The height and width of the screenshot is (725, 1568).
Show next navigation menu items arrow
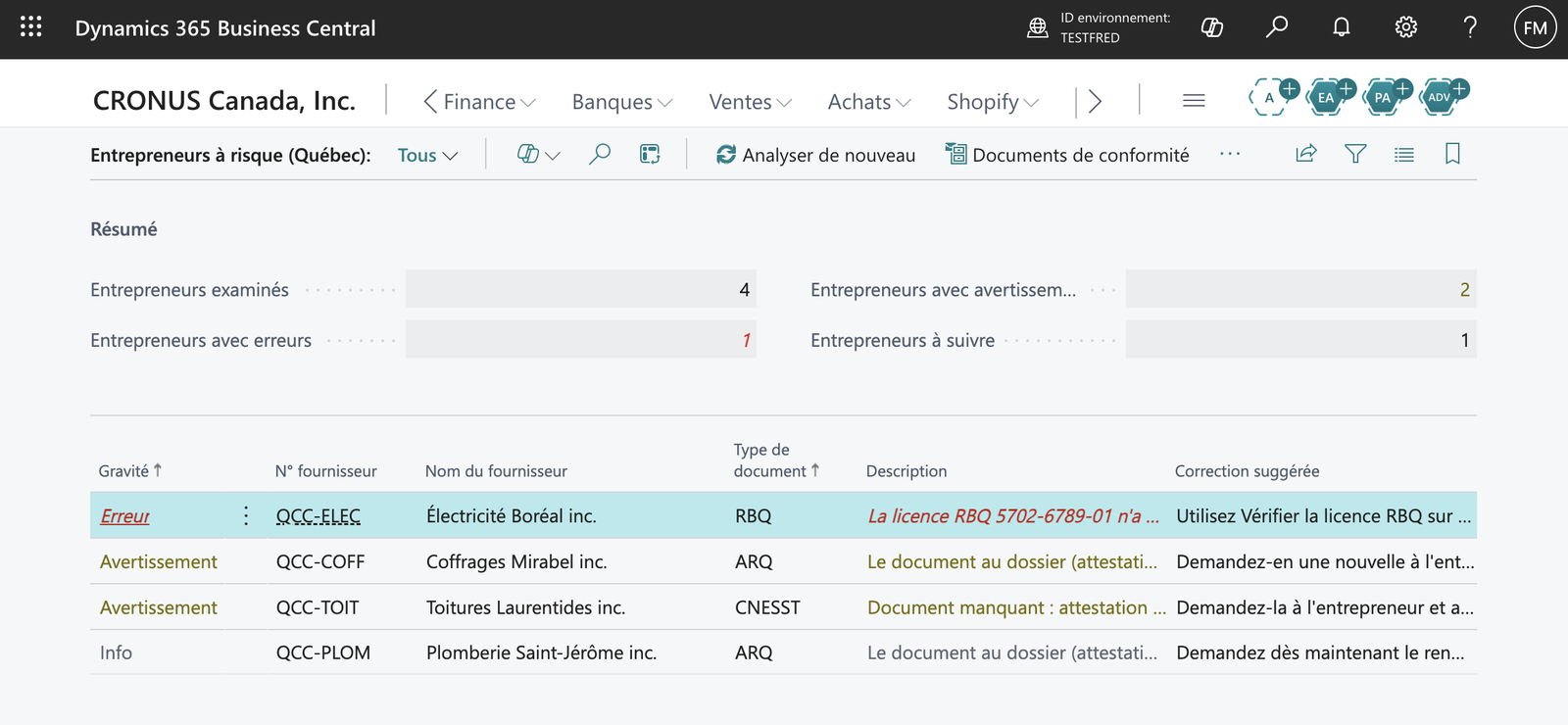pos(1096,101)
